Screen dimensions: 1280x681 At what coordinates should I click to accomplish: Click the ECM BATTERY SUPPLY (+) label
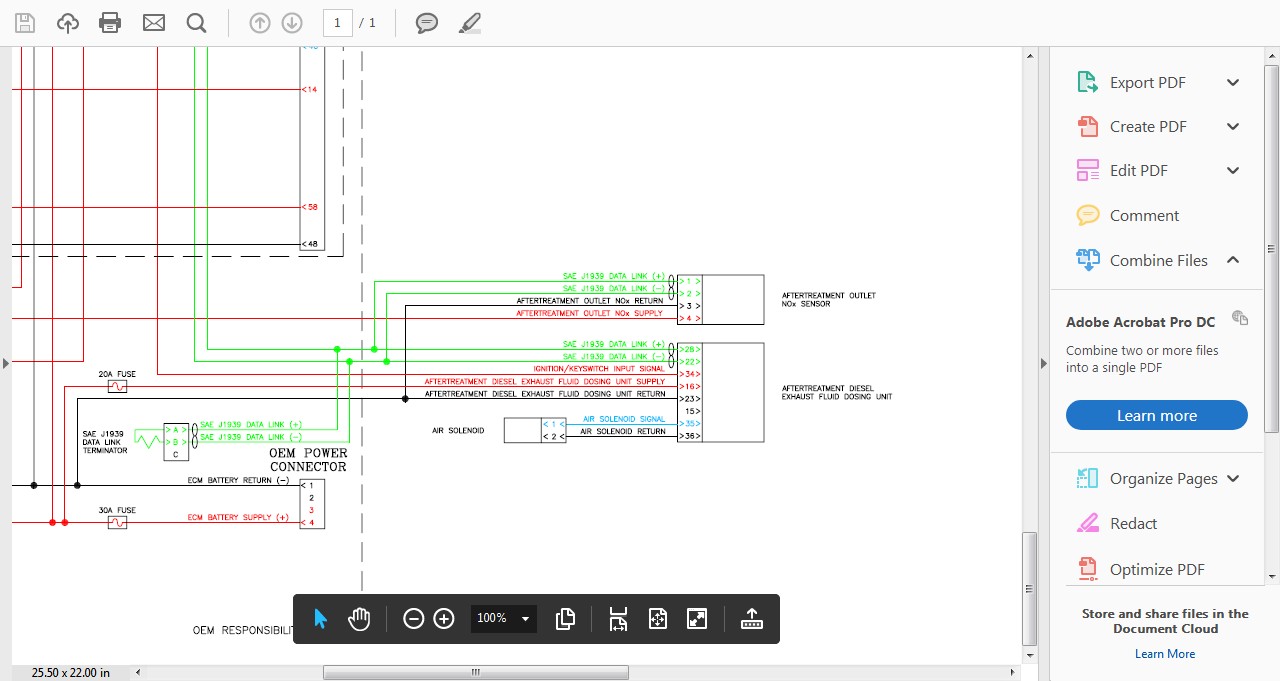click(238, 517)
